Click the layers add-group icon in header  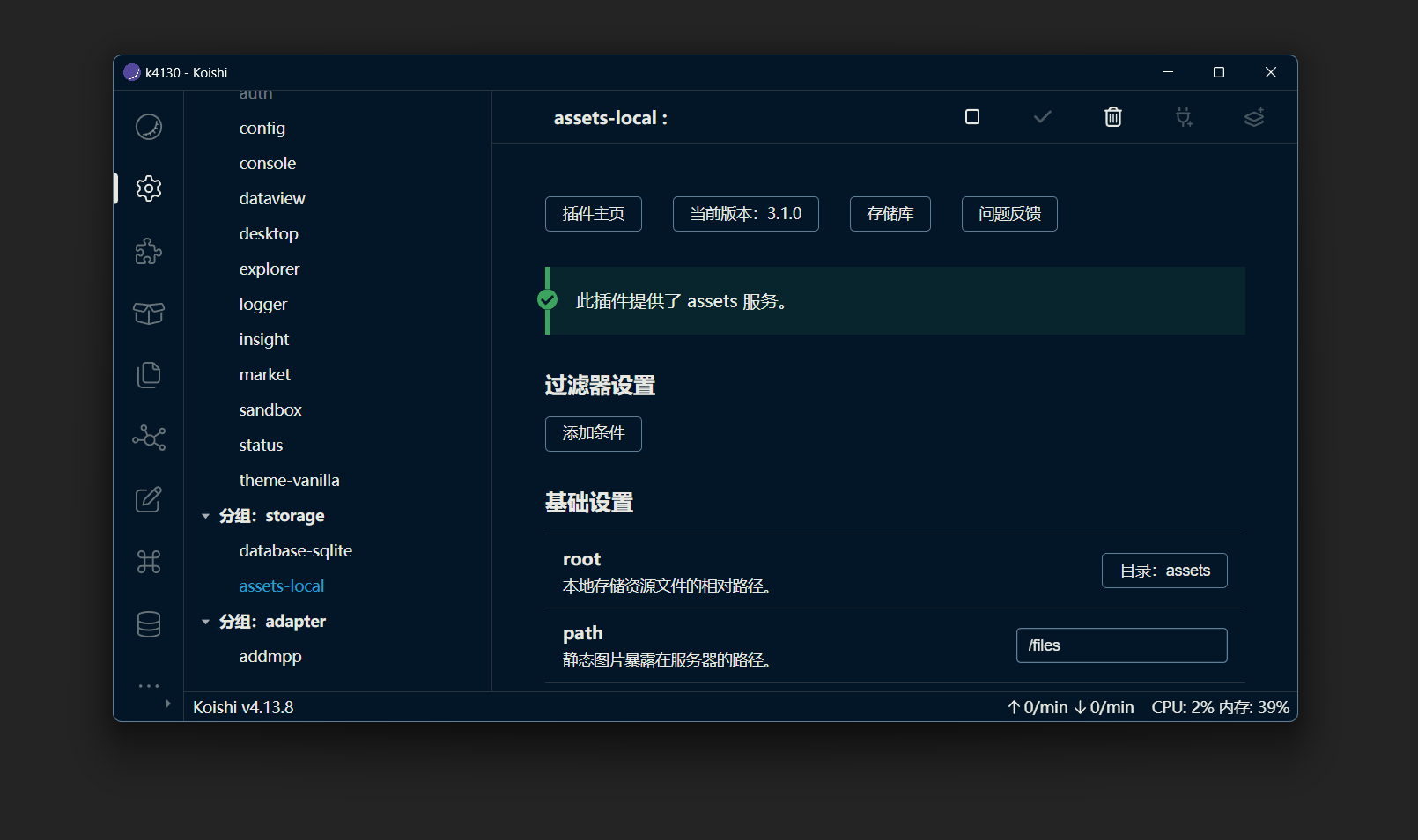pos(1254,117)
